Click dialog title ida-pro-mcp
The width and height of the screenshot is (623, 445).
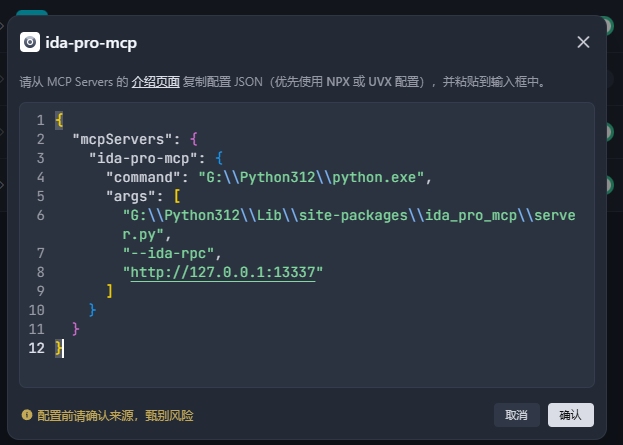click(91, 43)
